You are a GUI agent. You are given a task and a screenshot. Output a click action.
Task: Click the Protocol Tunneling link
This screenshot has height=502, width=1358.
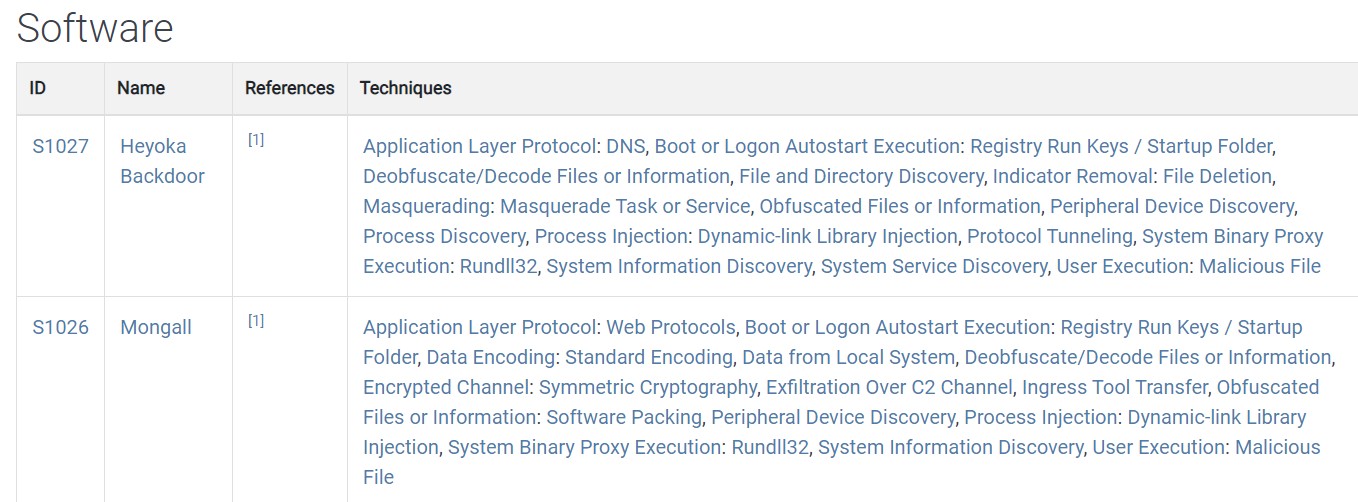click(x=1050, y=236)
